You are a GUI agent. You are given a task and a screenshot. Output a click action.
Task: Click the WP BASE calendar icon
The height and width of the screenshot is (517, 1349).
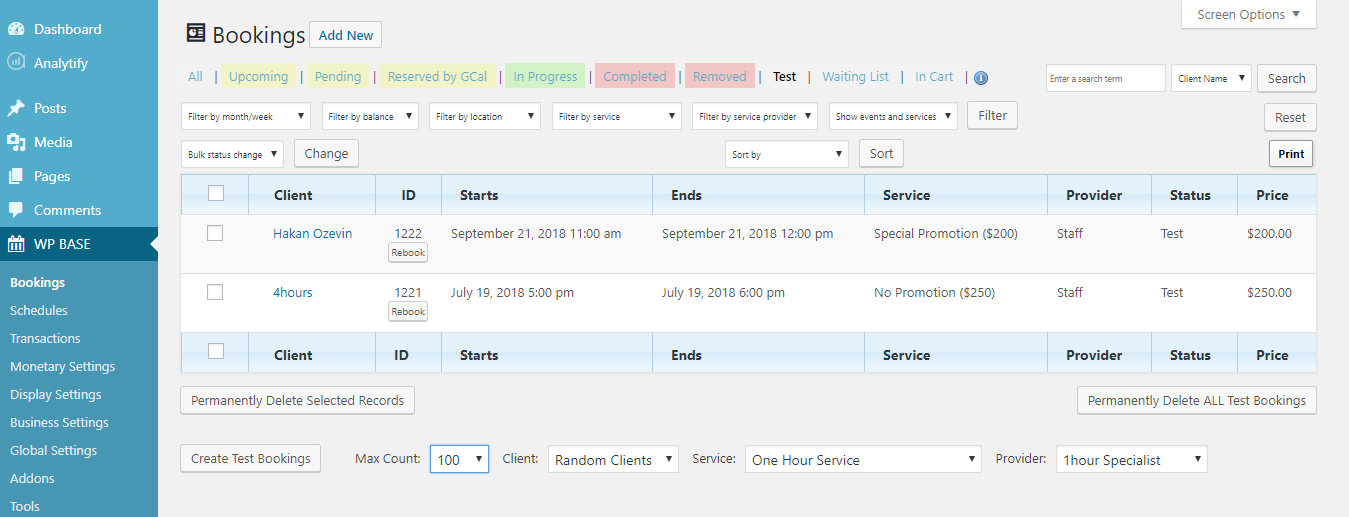tap(16, 244)
